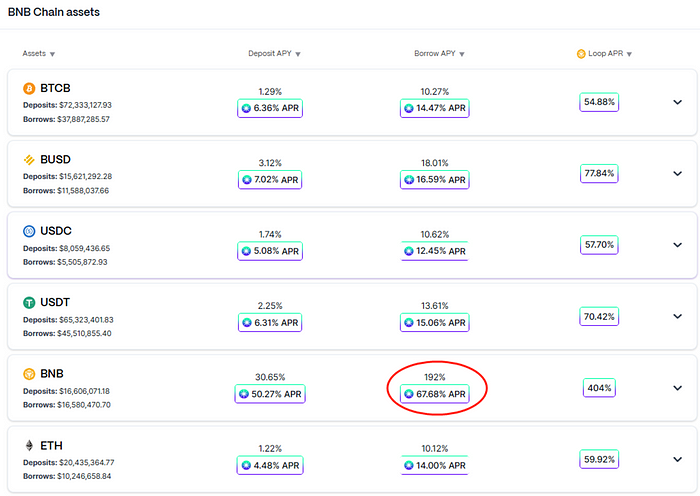This screenshot has height=496, width=700.
Task: Click BNB 67.68% APR borrow badge
Action: coord(434,394)
